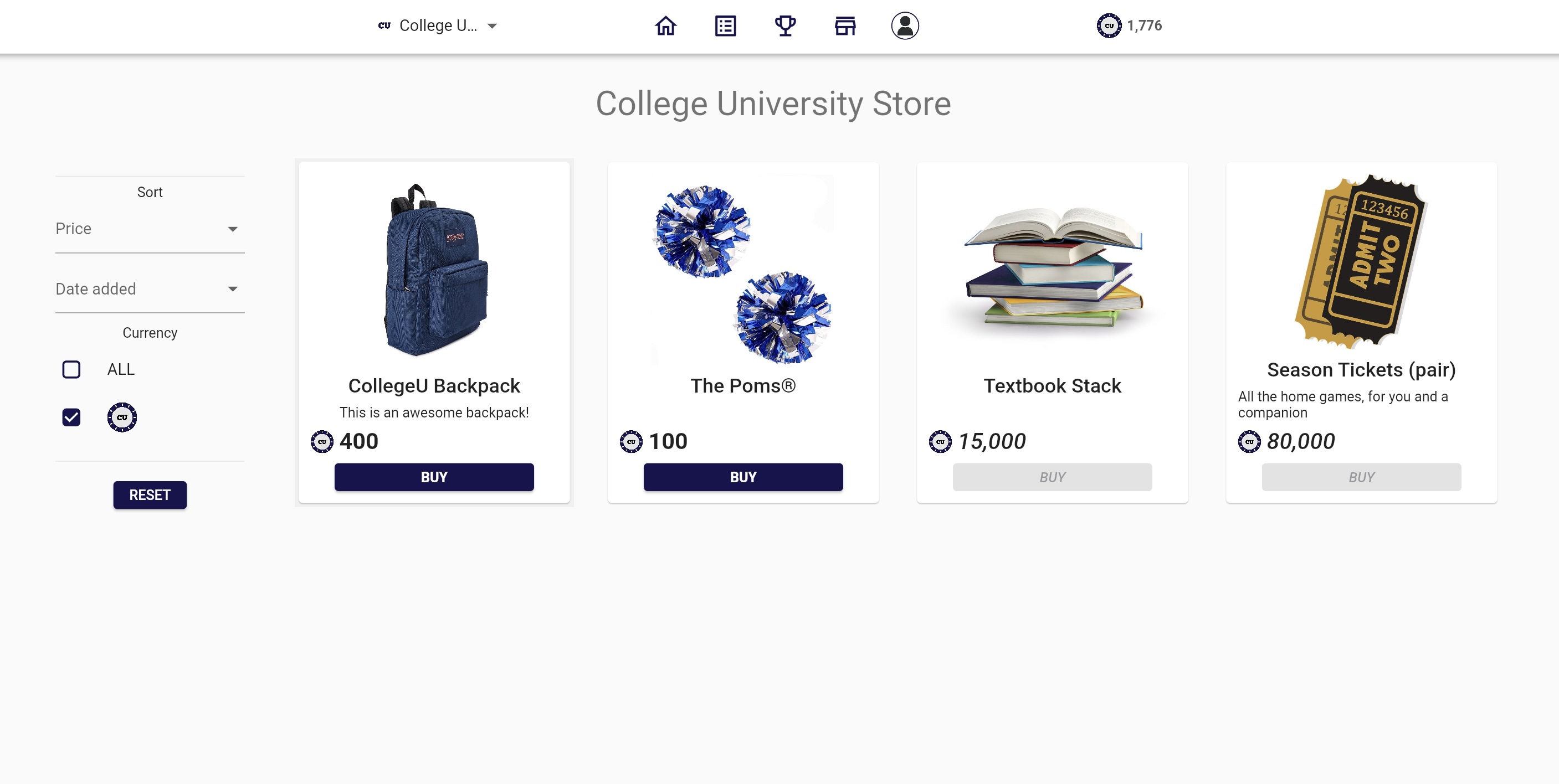Buy The Poms® item
1559x784 pixels.
coord(743,477)
